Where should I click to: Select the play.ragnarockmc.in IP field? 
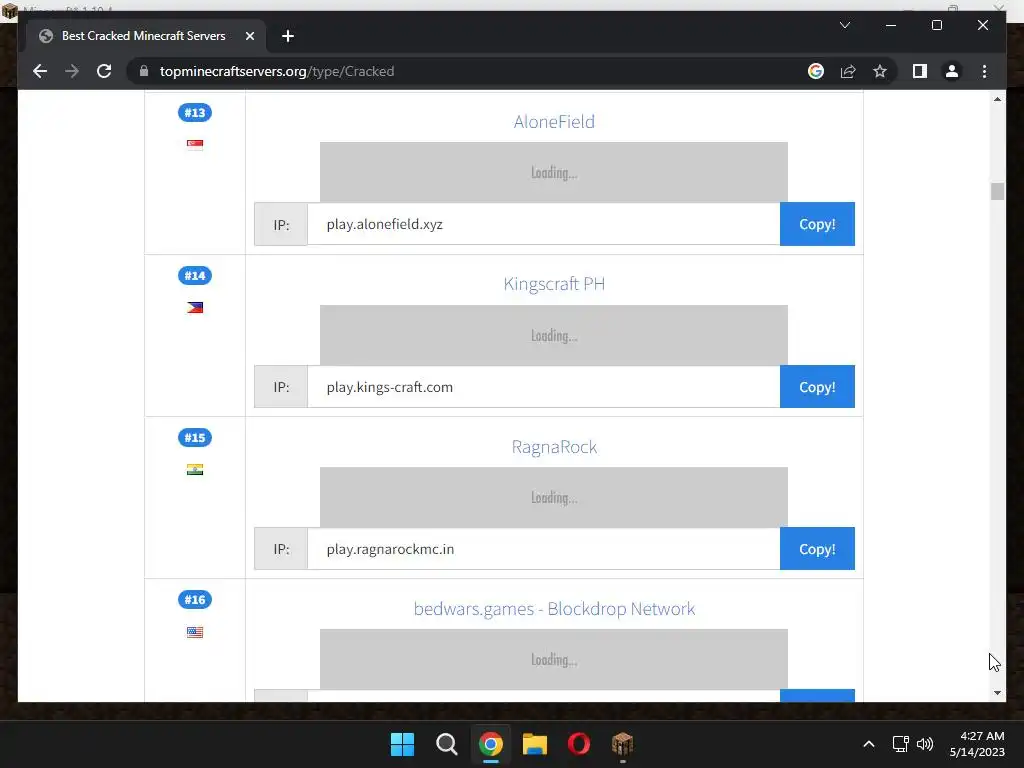click(543, 549)
